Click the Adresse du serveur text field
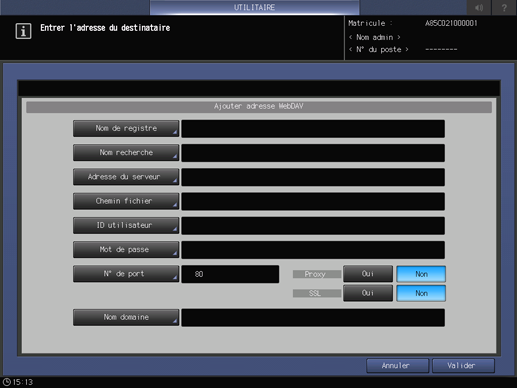This screenshot has width=517, height=388. [313, 177]
